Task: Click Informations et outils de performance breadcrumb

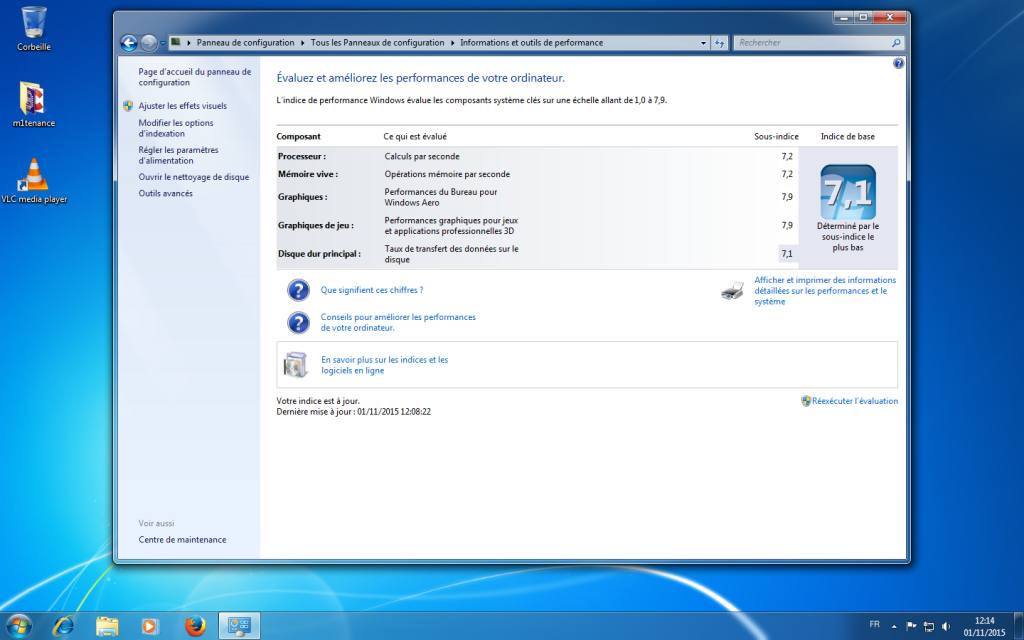Action: click(532, 43)
